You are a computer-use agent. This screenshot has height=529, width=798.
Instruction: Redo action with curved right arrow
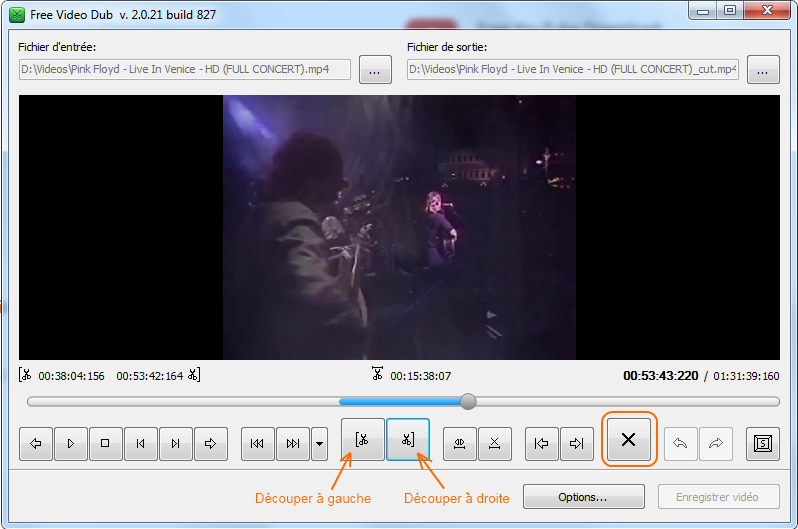tap(716, 443)
